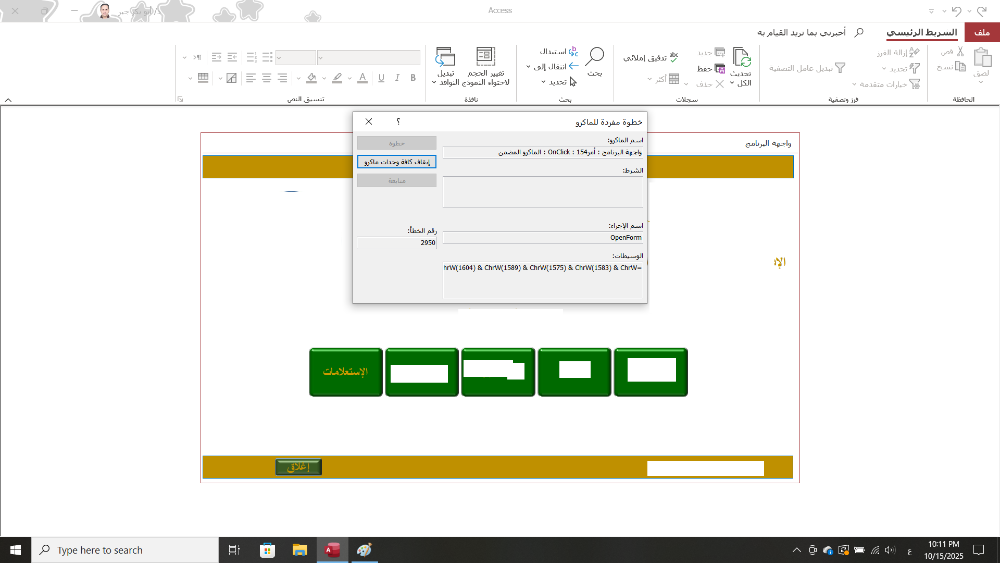Toggle Underline text formatting
The width and height of the screenshot is (1000, 563).
tap(380, 78)
